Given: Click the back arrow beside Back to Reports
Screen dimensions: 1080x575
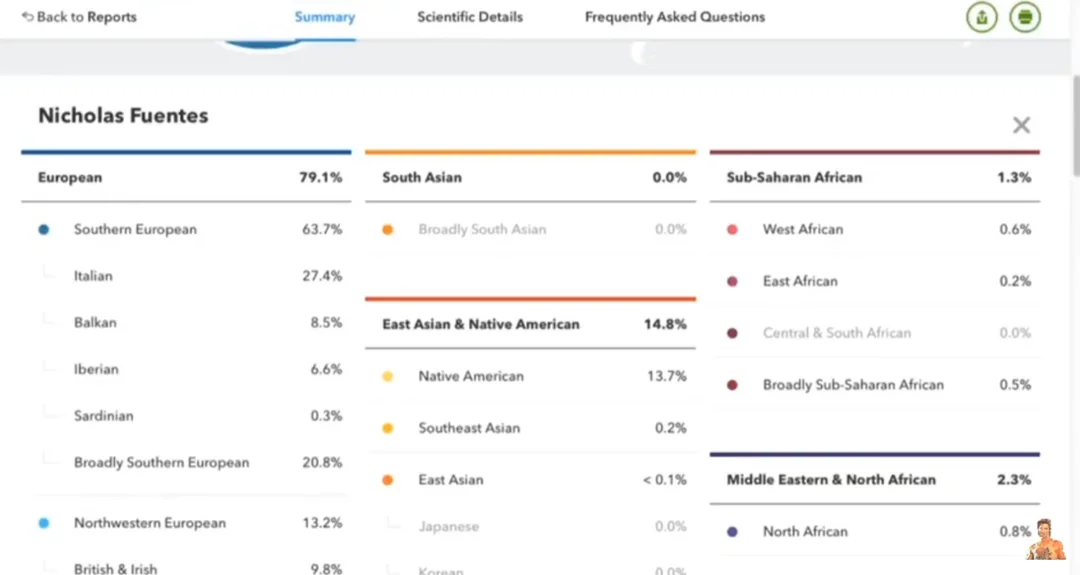Looking at the screenshot, I should coord(27,17).
